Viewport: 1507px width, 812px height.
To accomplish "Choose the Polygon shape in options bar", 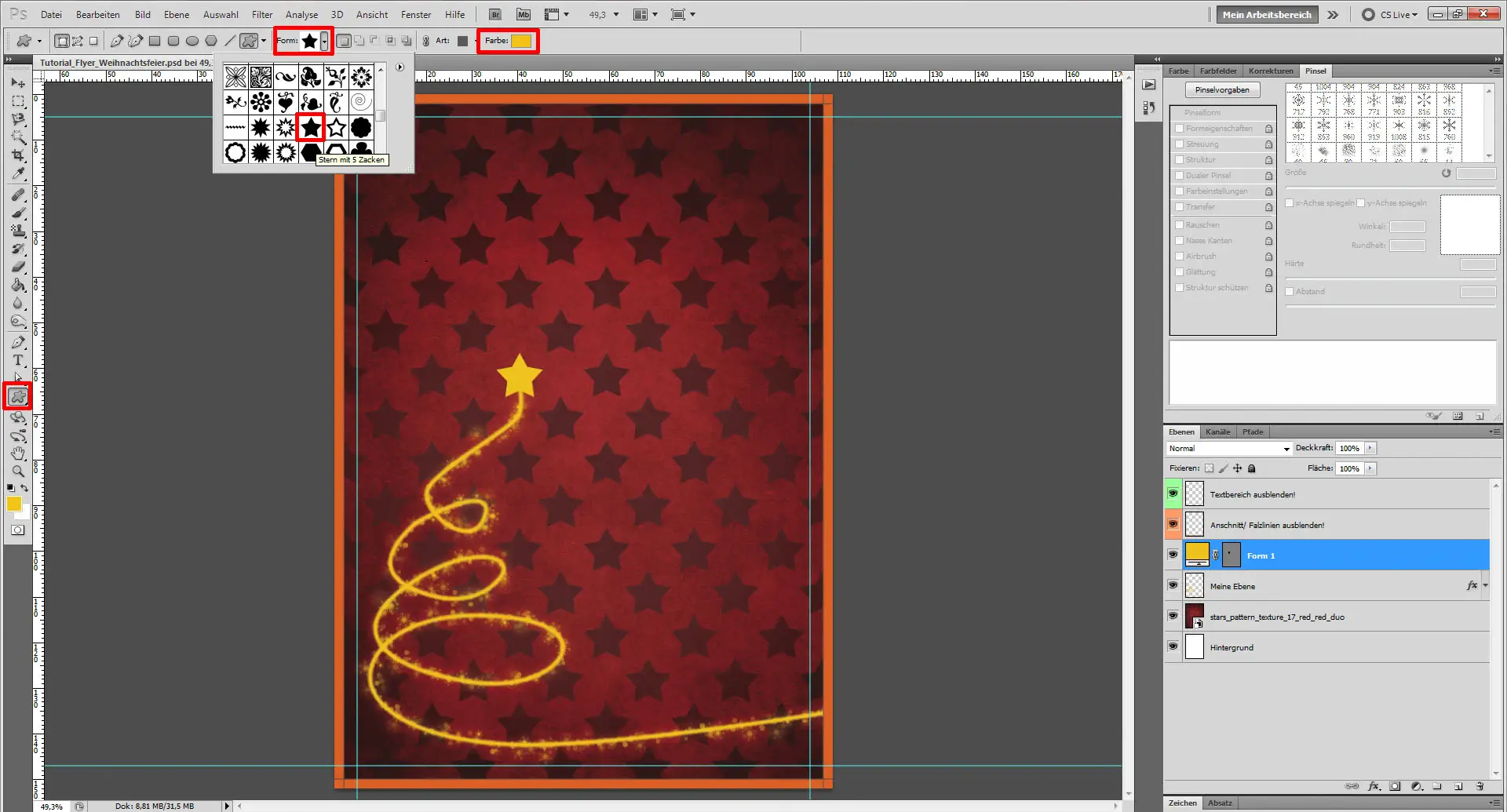I will coord(211,41).
